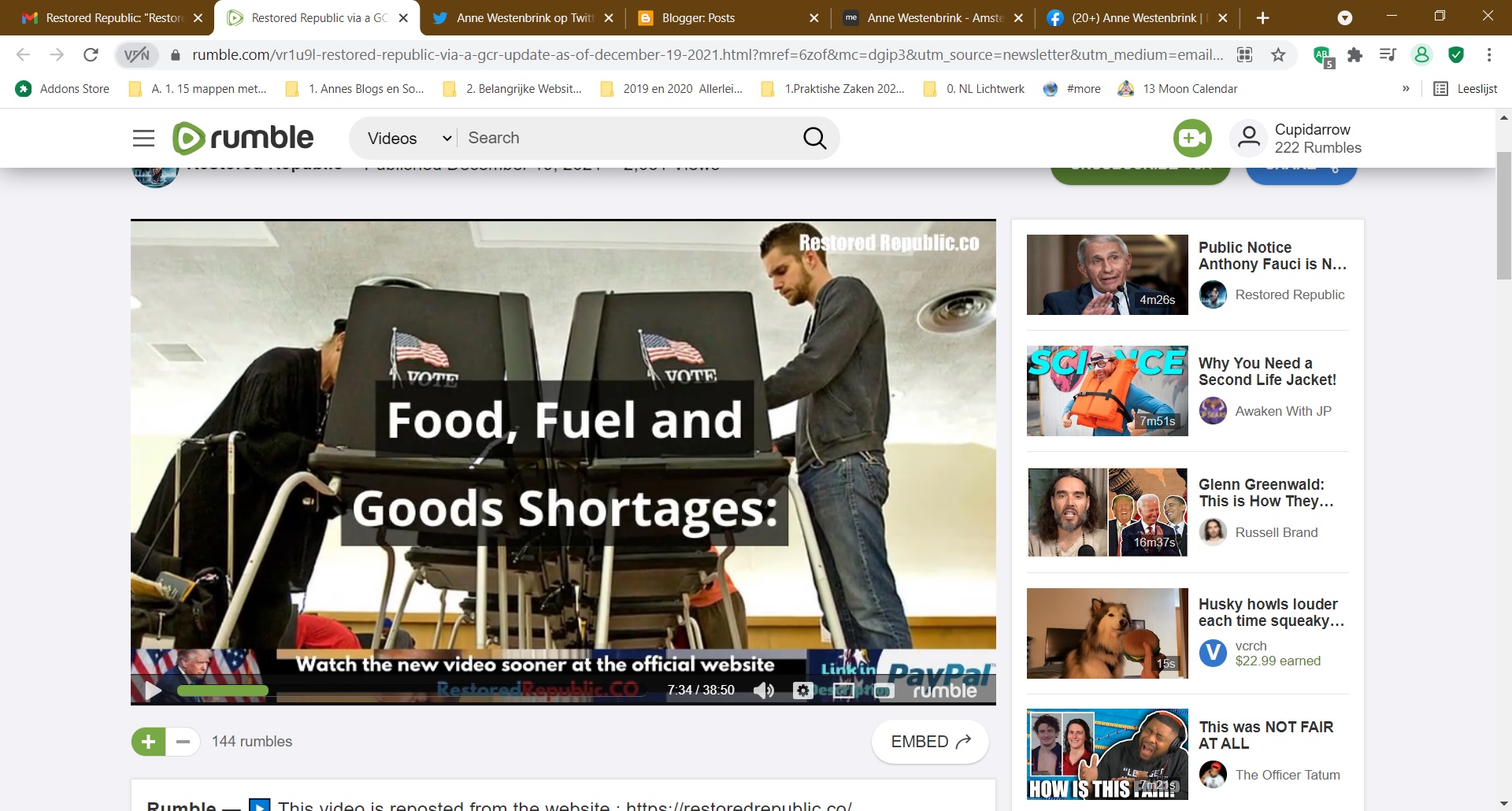The image size is (1512, 811).
Task: Open the media control icon in toolbar
Action: coord(1388,54)
